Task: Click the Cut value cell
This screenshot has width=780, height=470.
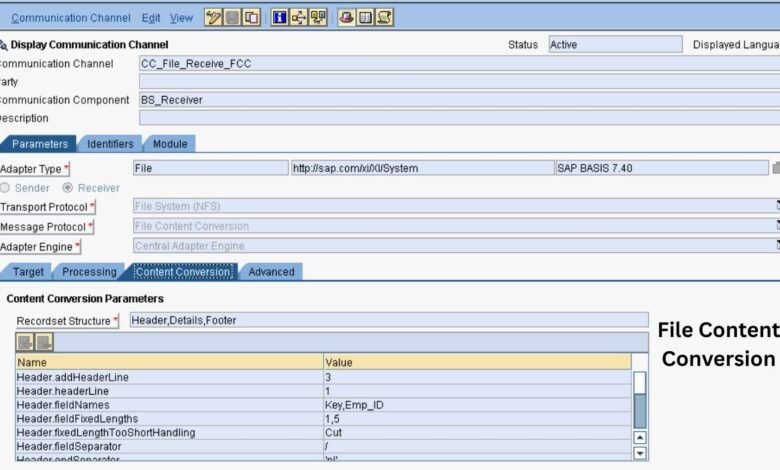Action: click(x=478, y=433)
